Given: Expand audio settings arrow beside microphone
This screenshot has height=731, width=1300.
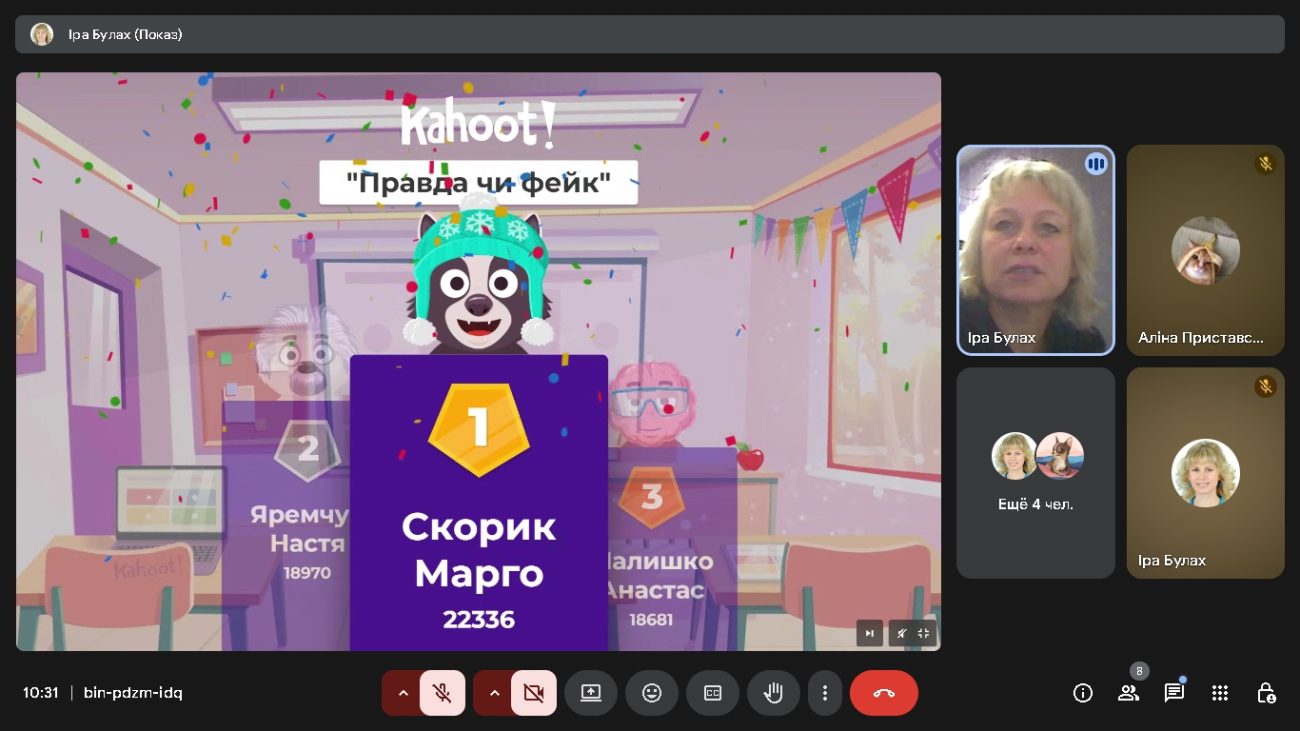Looking at the screenshot, I should pos(403,693).
